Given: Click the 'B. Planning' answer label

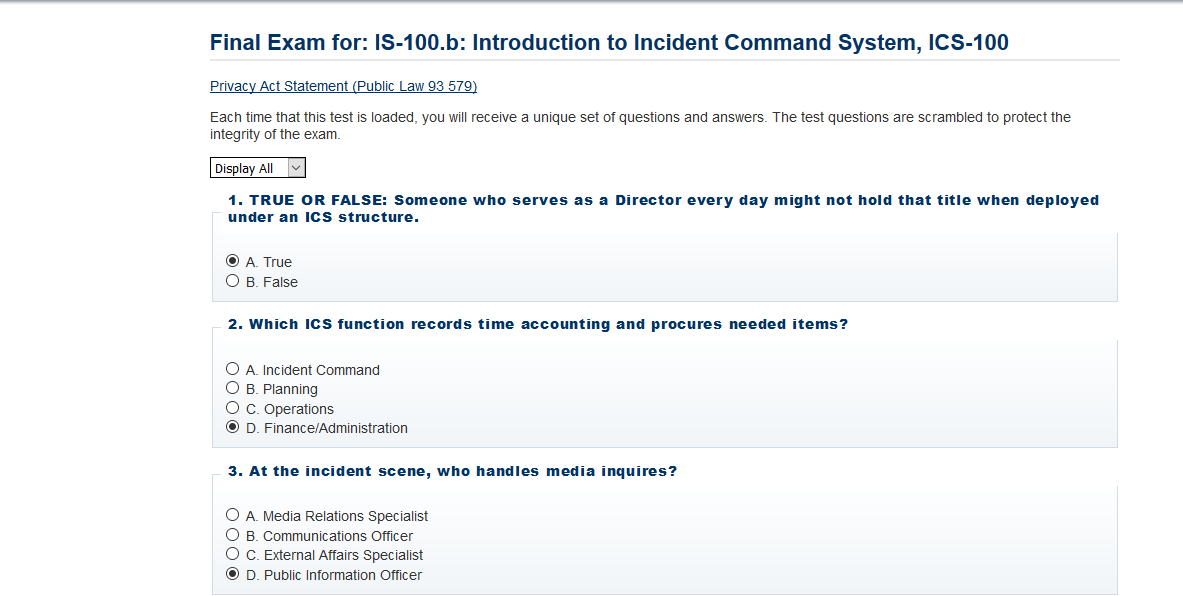Looking at the screenshot, I should point(281,389).
